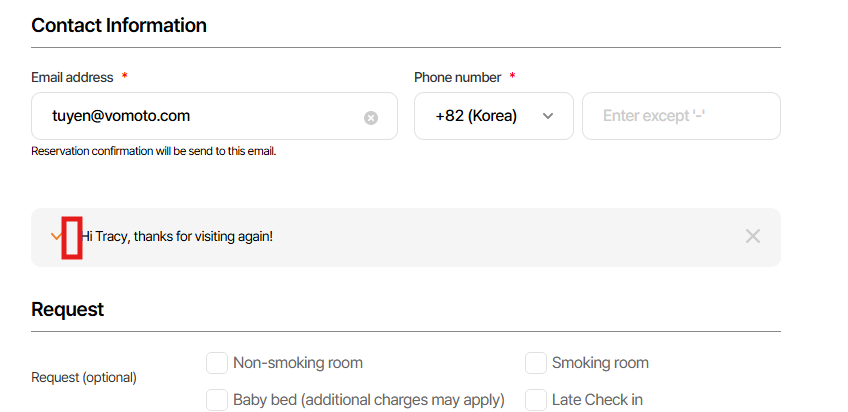Click the phone number input field
Screen dimensions: 848x412
point(680,116)
